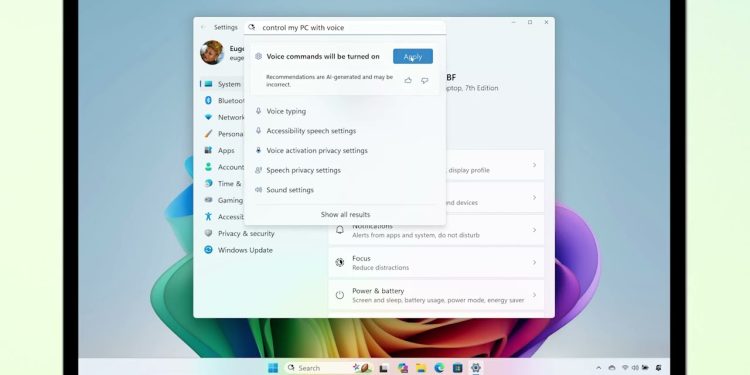Click the volume icon in system tray
750x375 pixels.
coord(635,368)
